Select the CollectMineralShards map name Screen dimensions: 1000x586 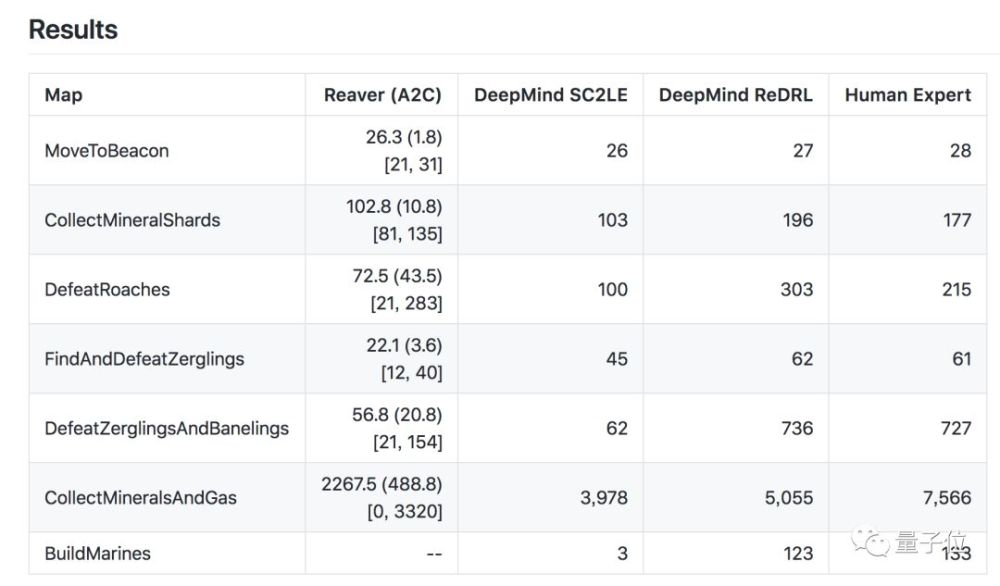[132, 220]
